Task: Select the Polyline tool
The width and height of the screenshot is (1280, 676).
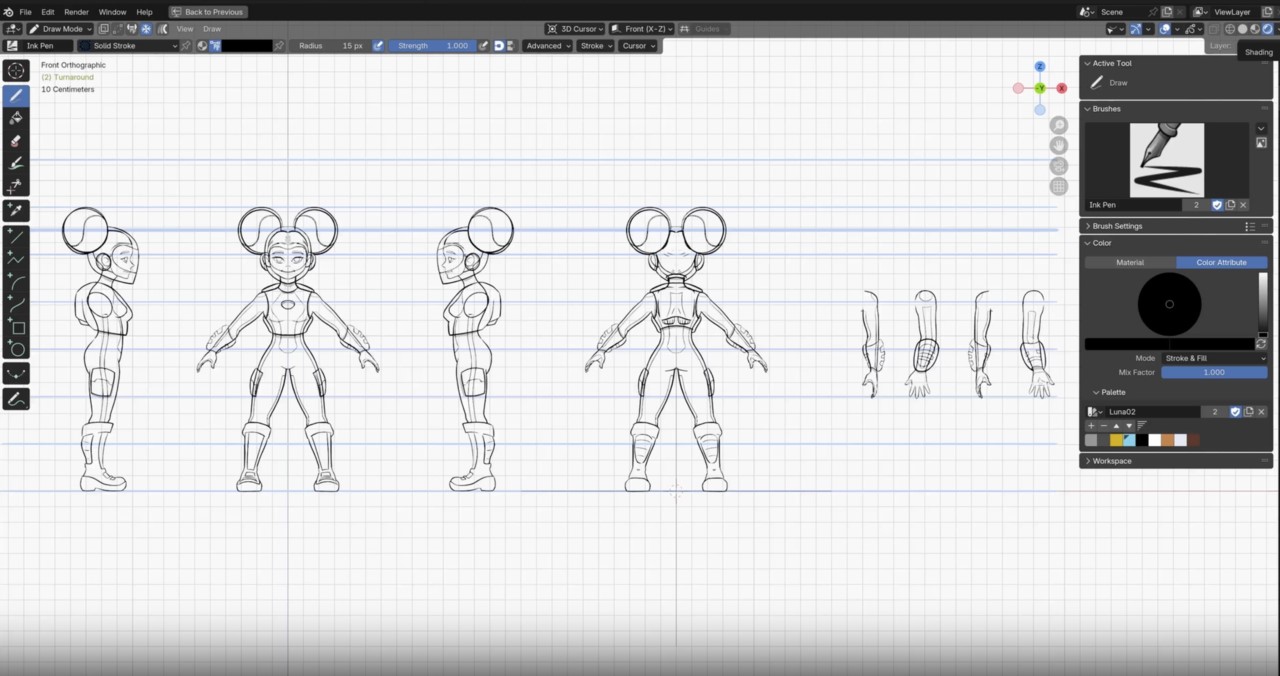Action: point(15,259)
